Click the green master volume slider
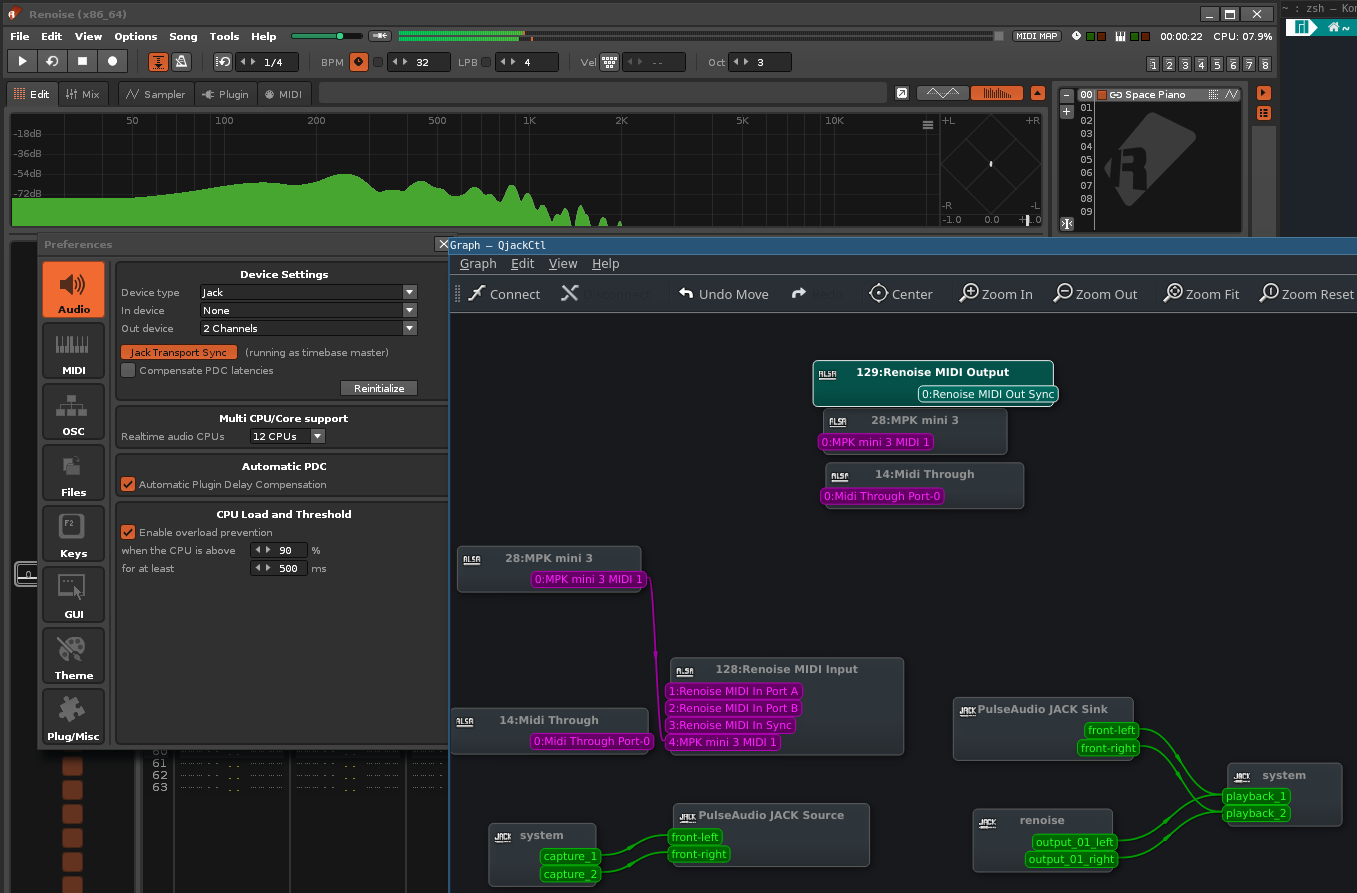The width and height of the screenshot is (1357, 893). (328, 36)
